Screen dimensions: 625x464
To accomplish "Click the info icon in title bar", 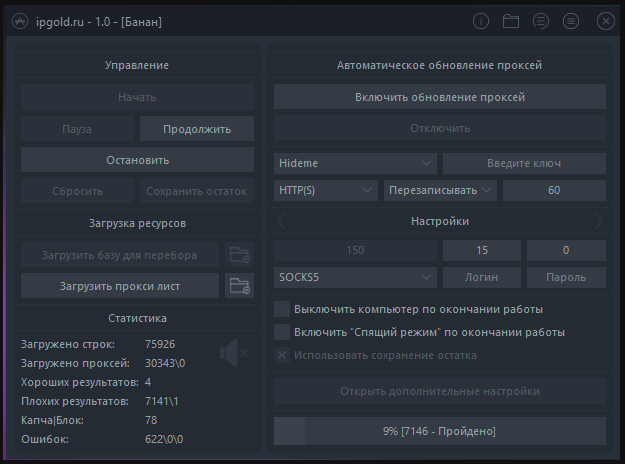I will [481, 20].
